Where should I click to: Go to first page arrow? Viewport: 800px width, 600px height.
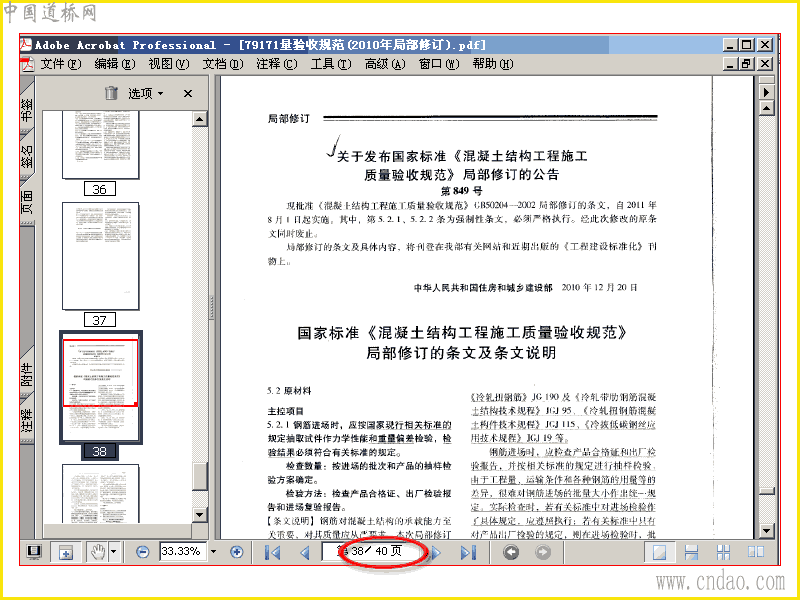[272, 553]
